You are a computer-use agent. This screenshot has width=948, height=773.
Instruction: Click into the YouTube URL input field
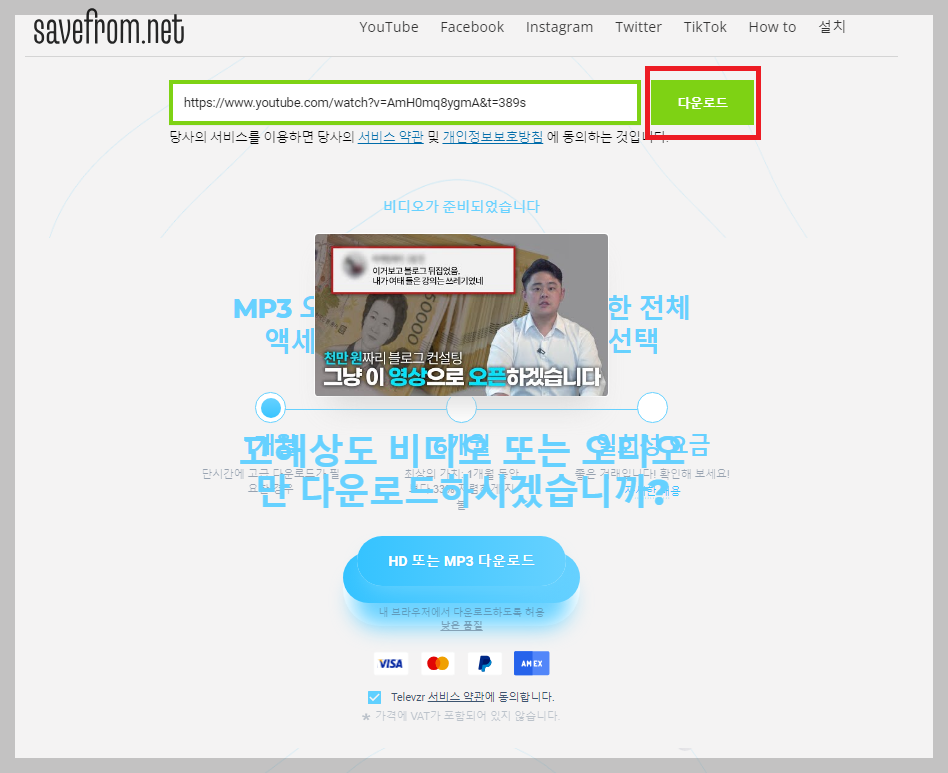click(404, 103)
